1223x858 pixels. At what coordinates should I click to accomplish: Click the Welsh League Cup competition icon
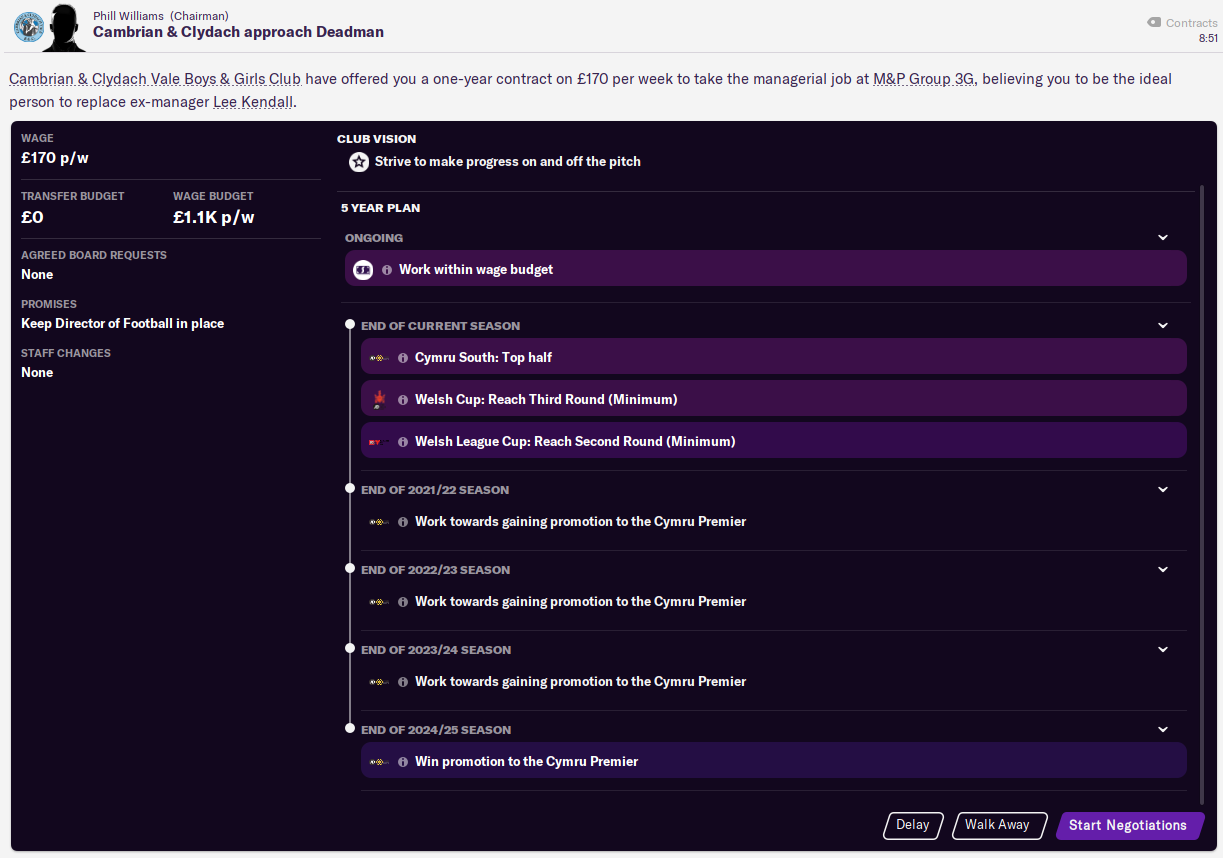click(379, 442)
